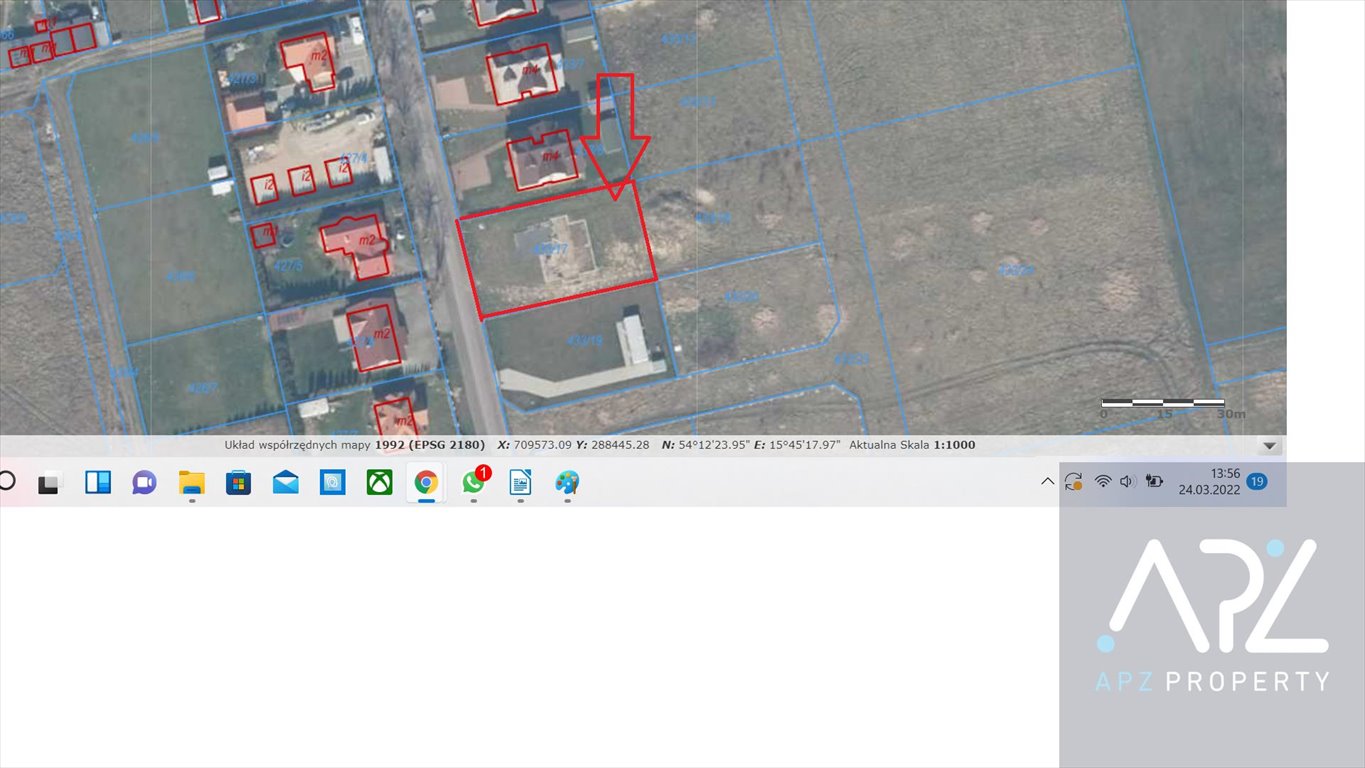Open the Widgets panel icon
This screenshot has width=1365, height=768.
click(98, 483)
